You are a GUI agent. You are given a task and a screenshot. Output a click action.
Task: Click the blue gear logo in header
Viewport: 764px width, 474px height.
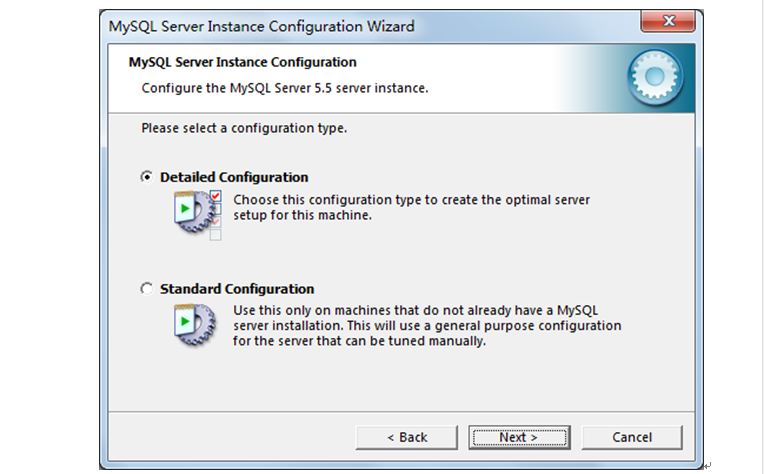tap(655, 77)
